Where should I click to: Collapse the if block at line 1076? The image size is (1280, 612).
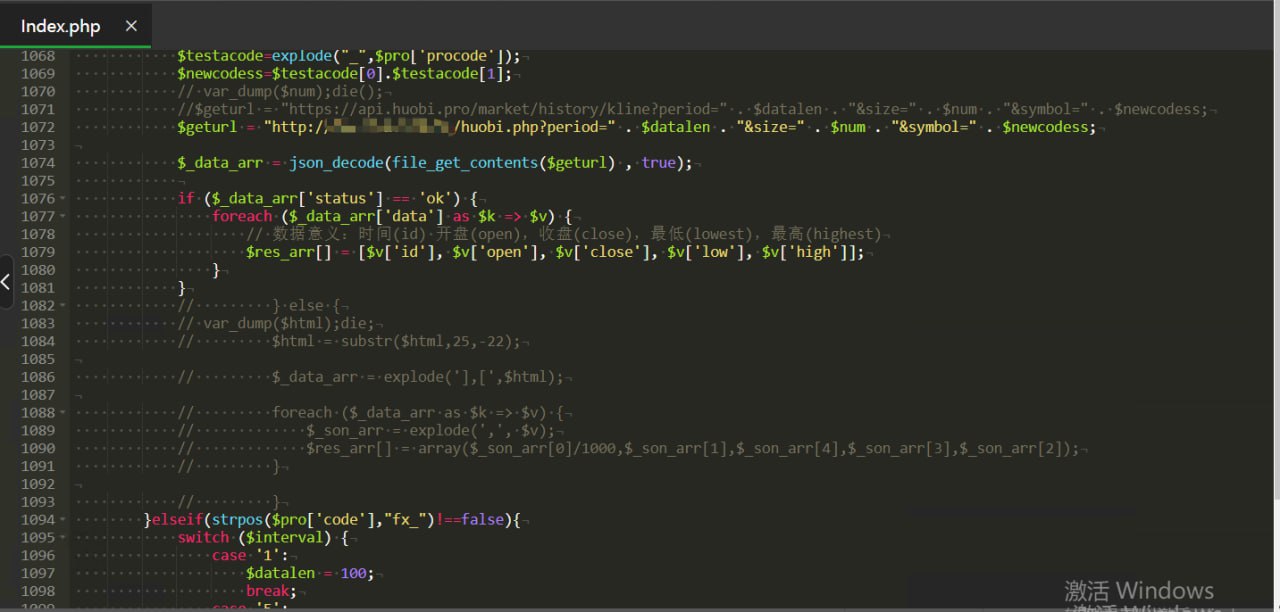pos(63,198)
